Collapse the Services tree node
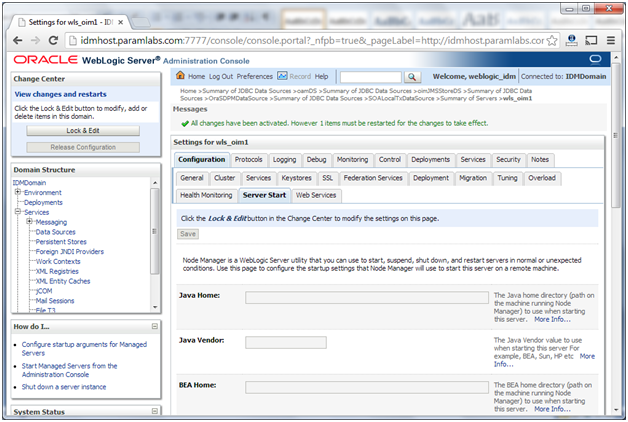628x422 pixels. pyautogui.click(x=18, y=212)
